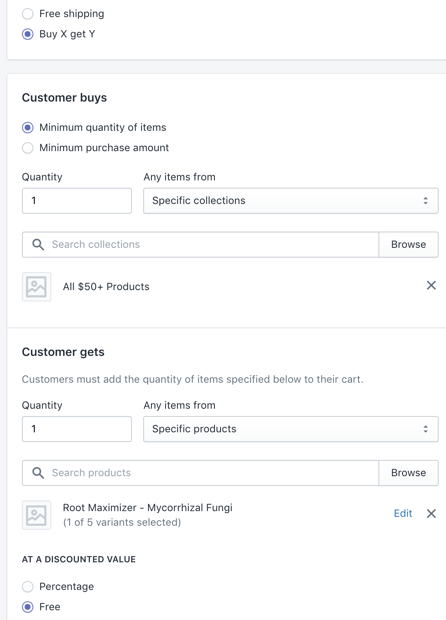
Task: Remove All $50+ Products collection
Action: (x=431, y=285)
